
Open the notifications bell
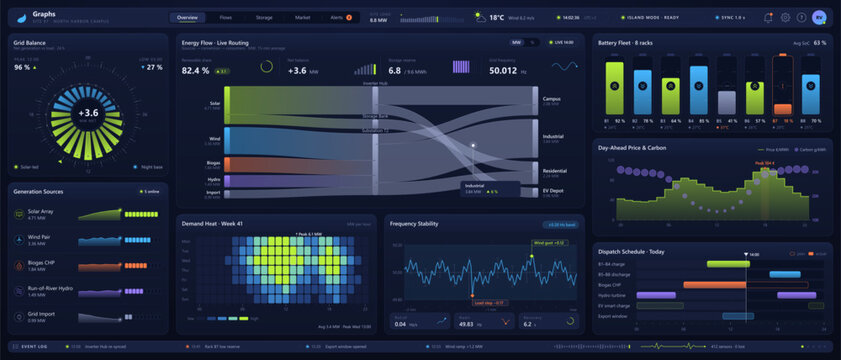pos(768,18)
